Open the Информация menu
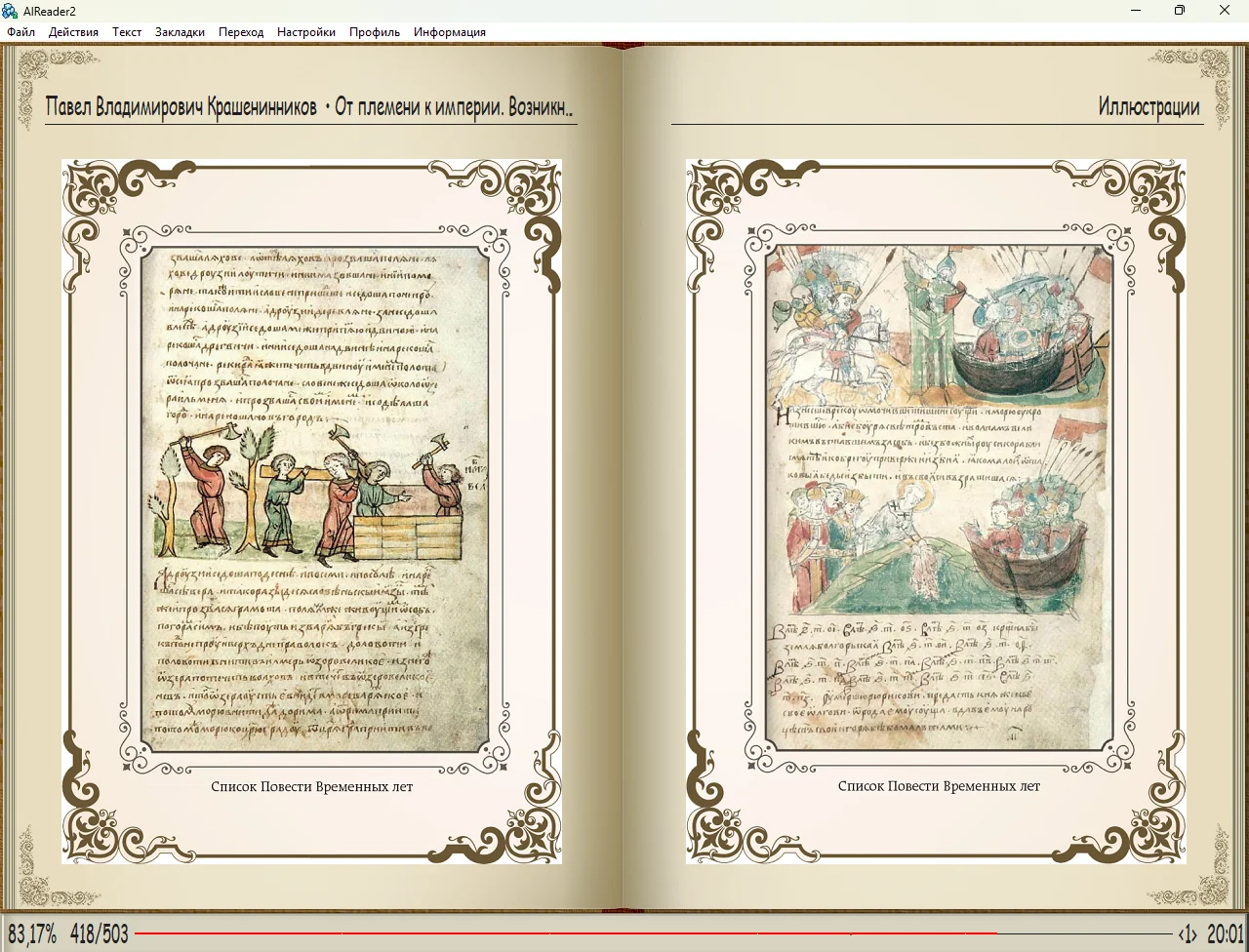This screenshot has width=1249, height=952. (449, 32)
